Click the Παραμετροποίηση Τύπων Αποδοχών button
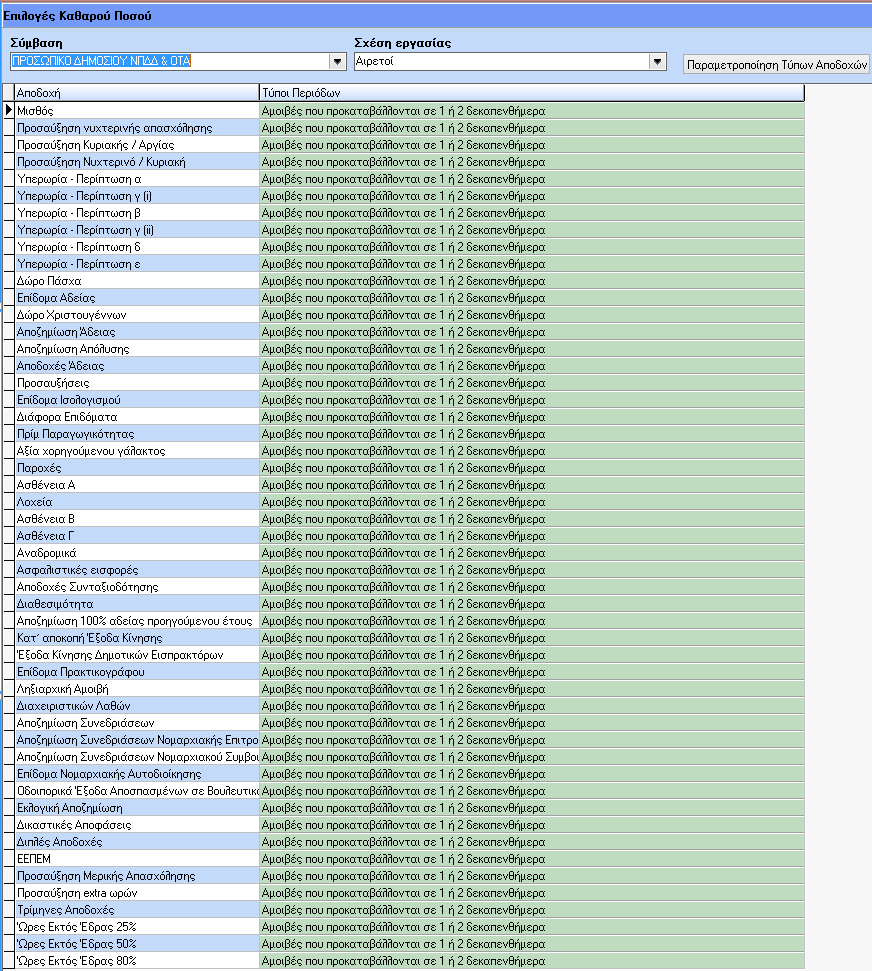Viewport: 872px width, 971px height. pyautogui.click(x=777, y=64)
